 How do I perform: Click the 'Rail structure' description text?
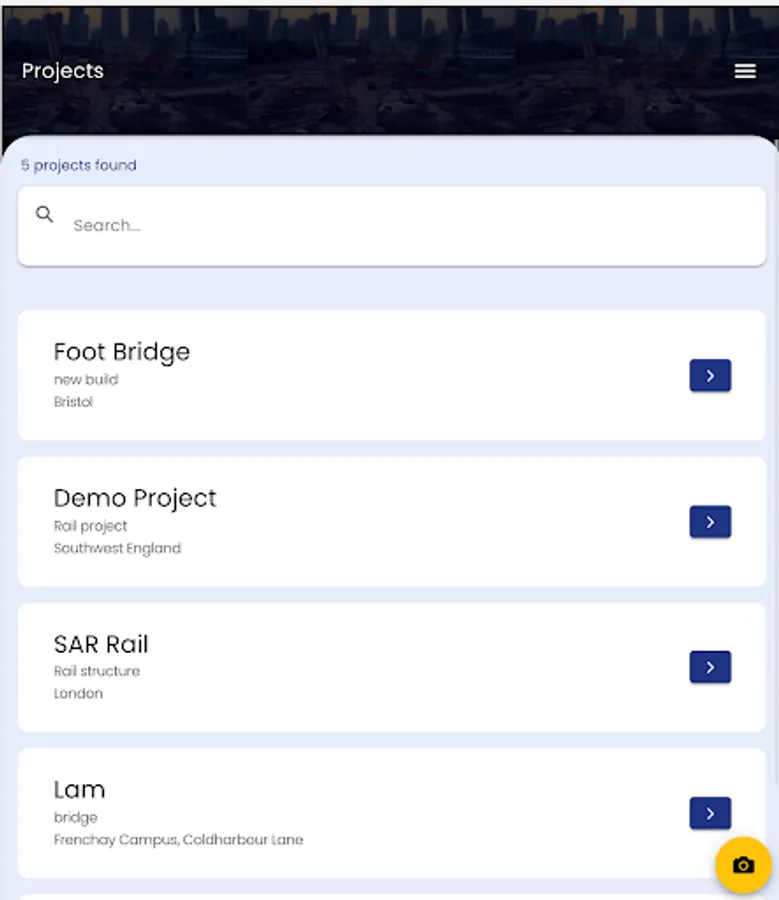tap(97, 671)
